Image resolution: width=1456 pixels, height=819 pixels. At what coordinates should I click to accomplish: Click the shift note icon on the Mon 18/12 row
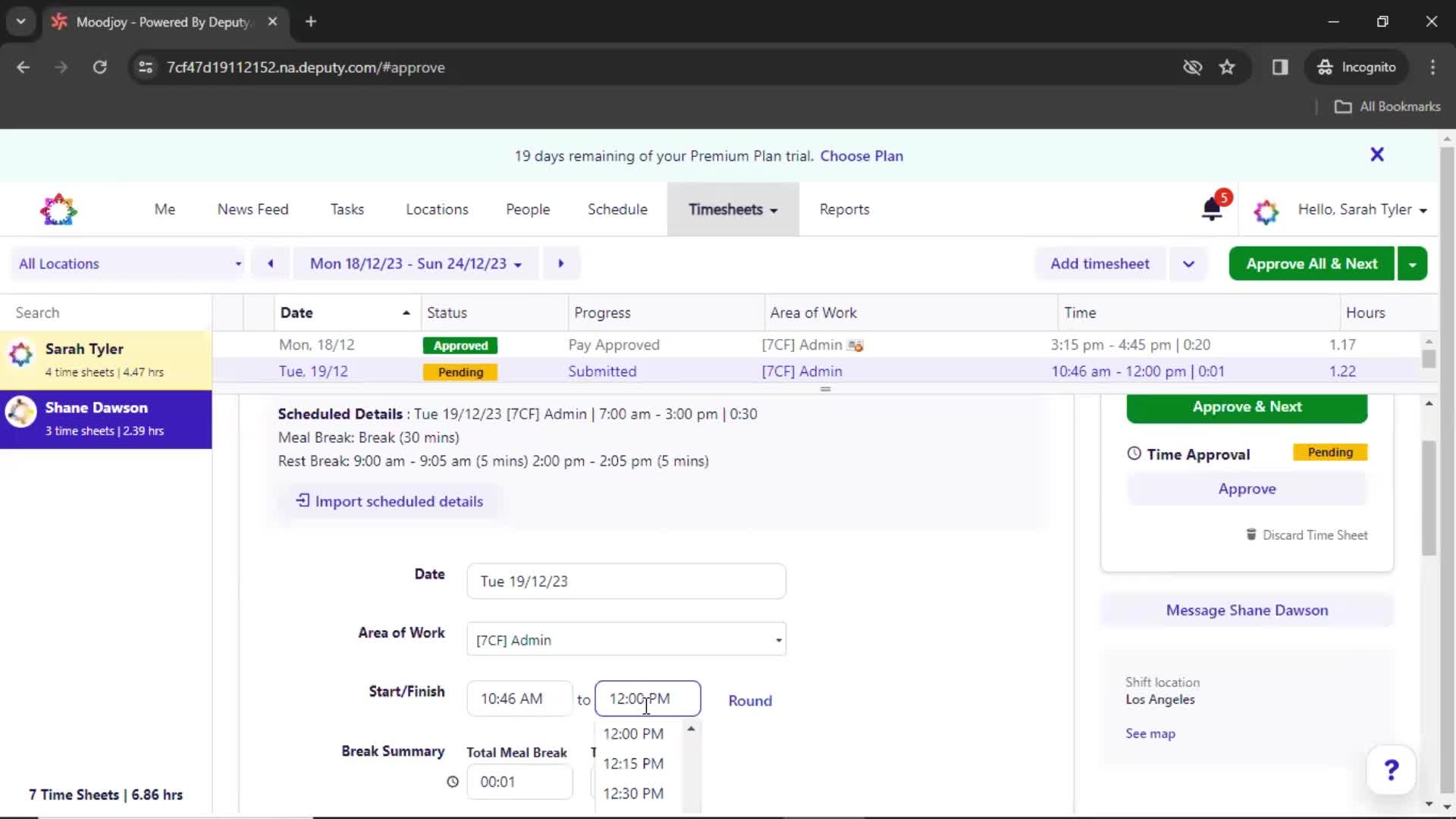pyautogui.click(x=855, y=346)
